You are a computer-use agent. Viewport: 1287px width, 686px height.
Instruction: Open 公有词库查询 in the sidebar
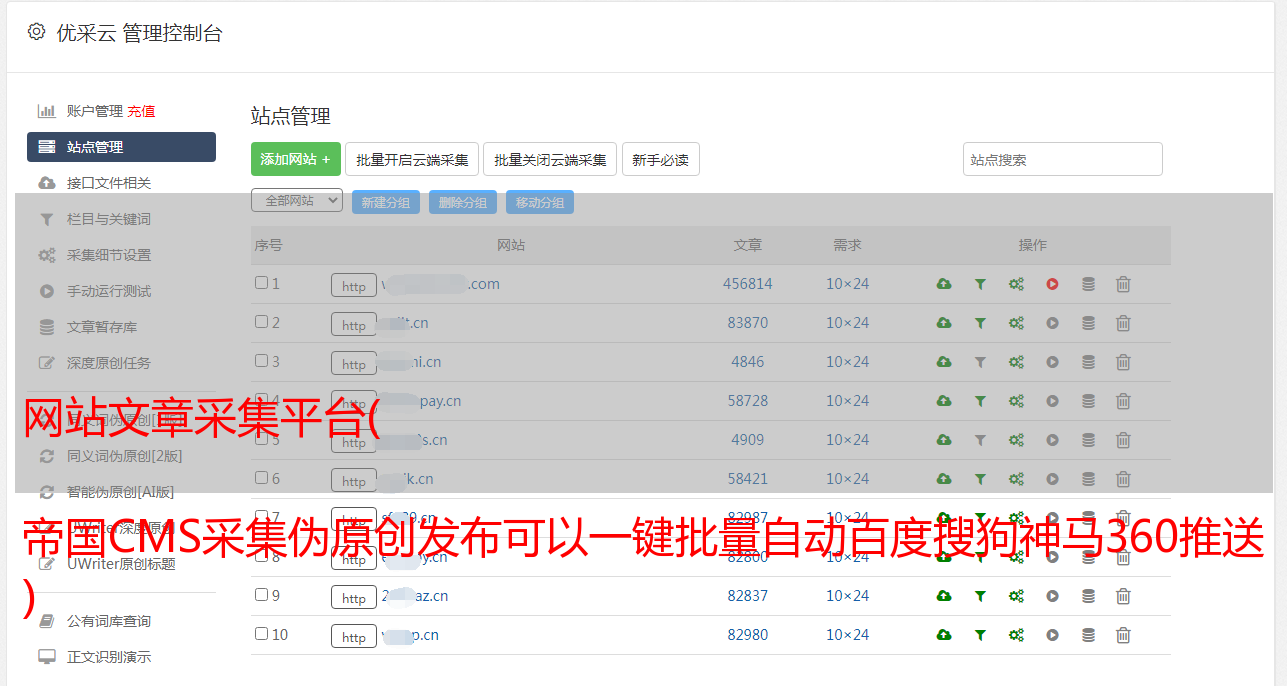(x=109, y=621)
